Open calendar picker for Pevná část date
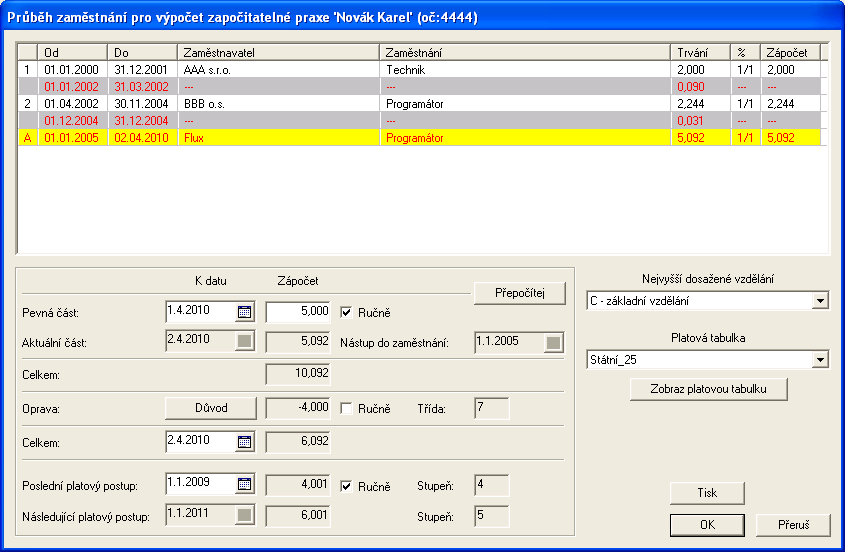 (x=245, y=312)
